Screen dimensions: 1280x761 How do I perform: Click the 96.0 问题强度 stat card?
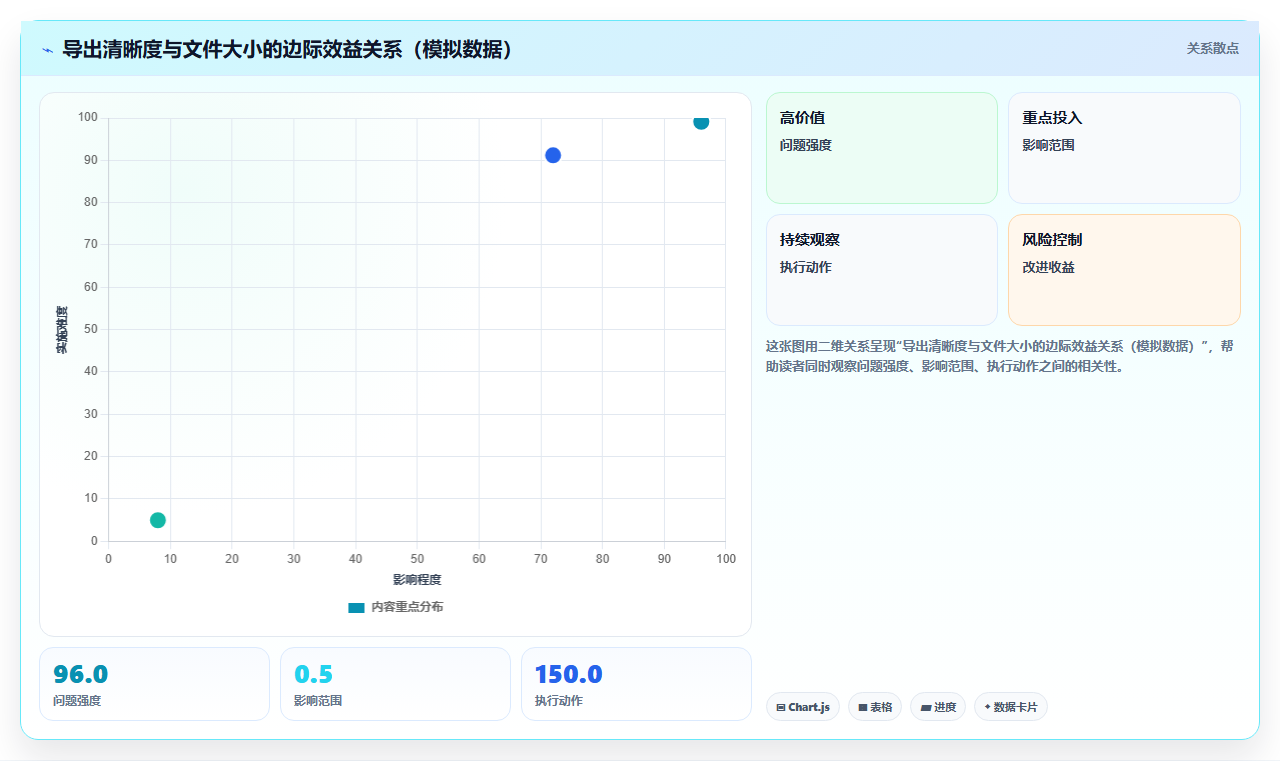tap(154, 684)
